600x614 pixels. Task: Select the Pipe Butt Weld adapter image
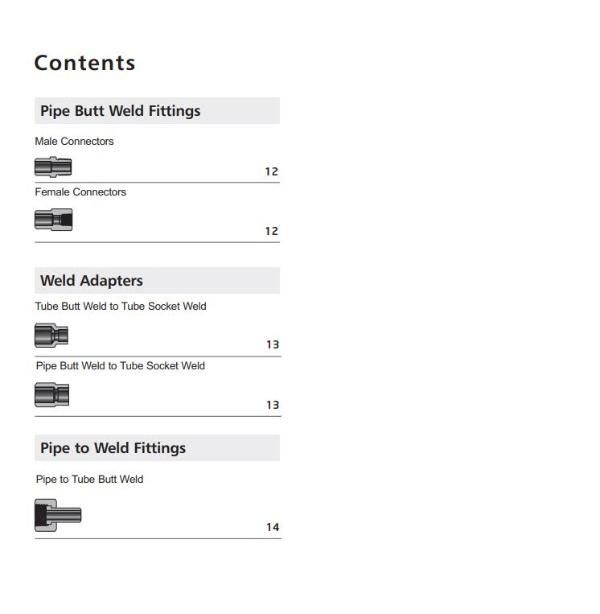(52, 395)
